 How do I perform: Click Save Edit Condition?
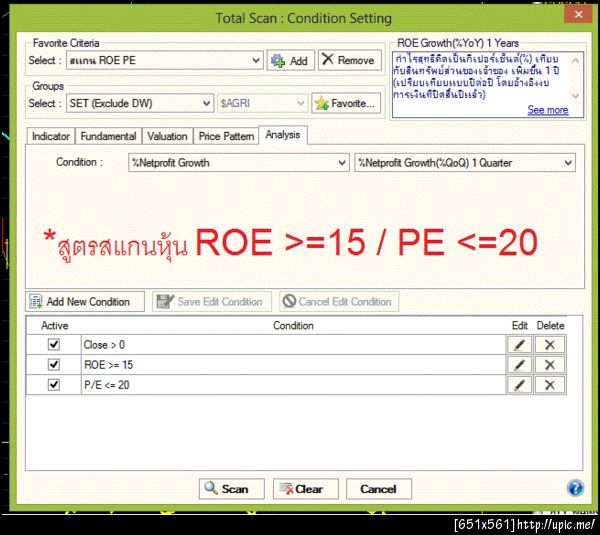[212, 302]
